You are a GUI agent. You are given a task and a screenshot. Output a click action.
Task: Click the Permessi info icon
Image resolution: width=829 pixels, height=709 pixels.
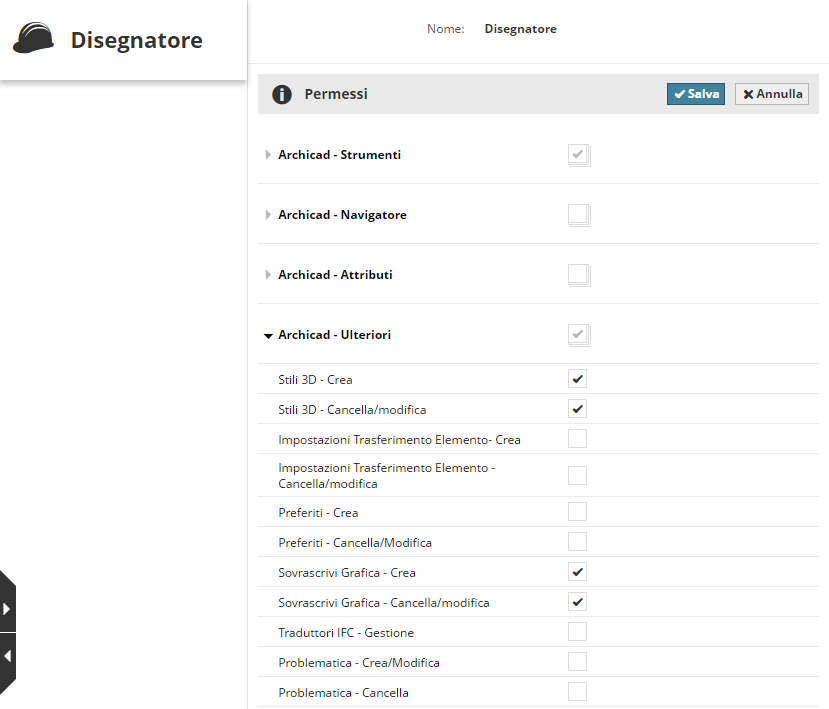pyautogui.click(x=282, y=94)
